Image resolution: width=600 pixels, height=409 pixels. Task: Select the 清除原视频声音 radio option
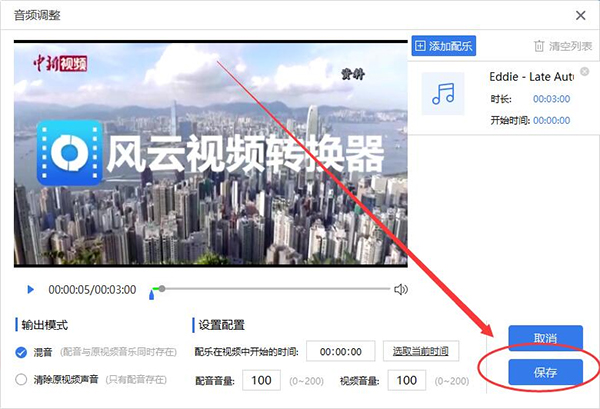pyautogui.click(x=22, y=379)
